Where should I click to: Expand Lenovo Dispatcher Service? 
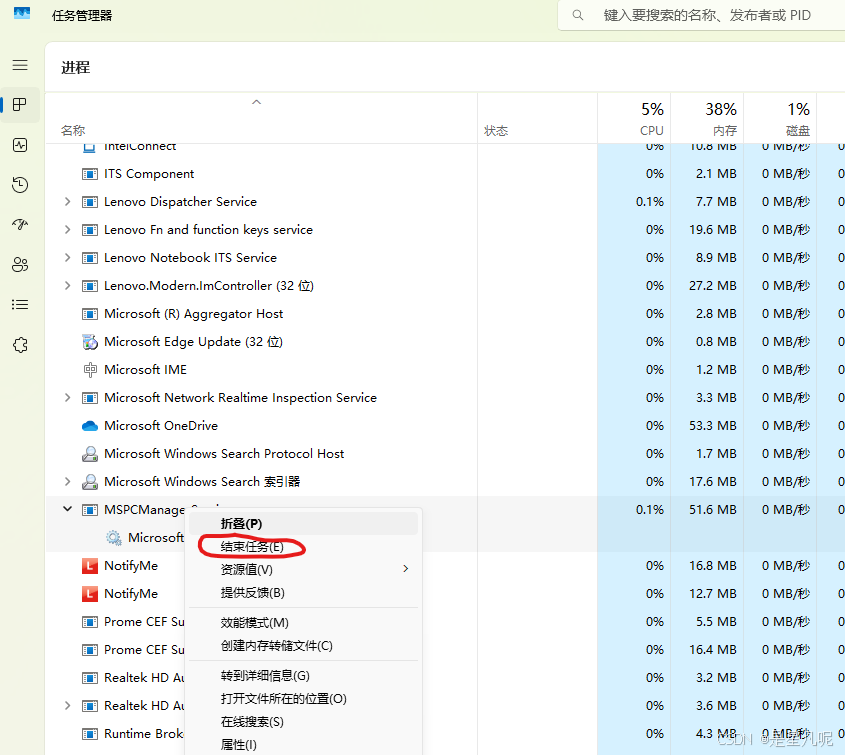pyautogui.click(x=67, y=202)
